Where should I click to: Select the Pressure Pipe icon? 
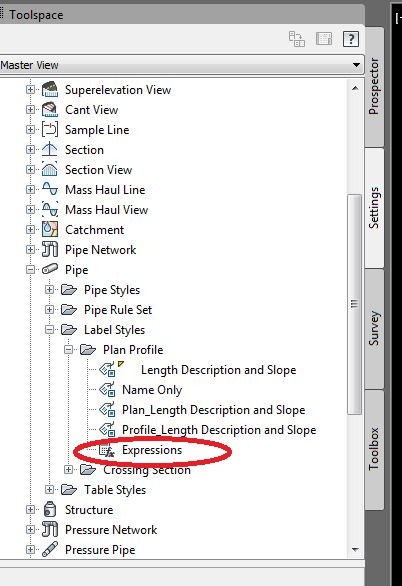pos(50,549)
